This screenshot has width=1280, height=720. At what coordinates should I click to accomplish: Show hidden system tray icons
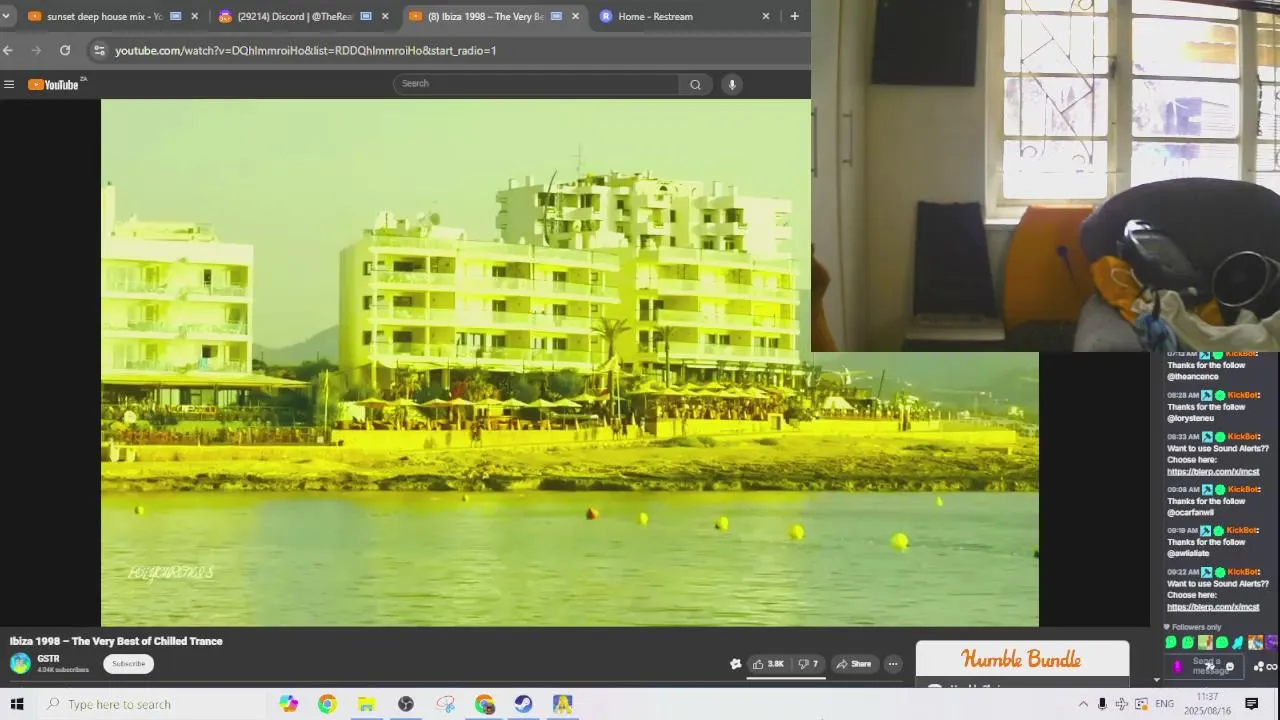1083,704
